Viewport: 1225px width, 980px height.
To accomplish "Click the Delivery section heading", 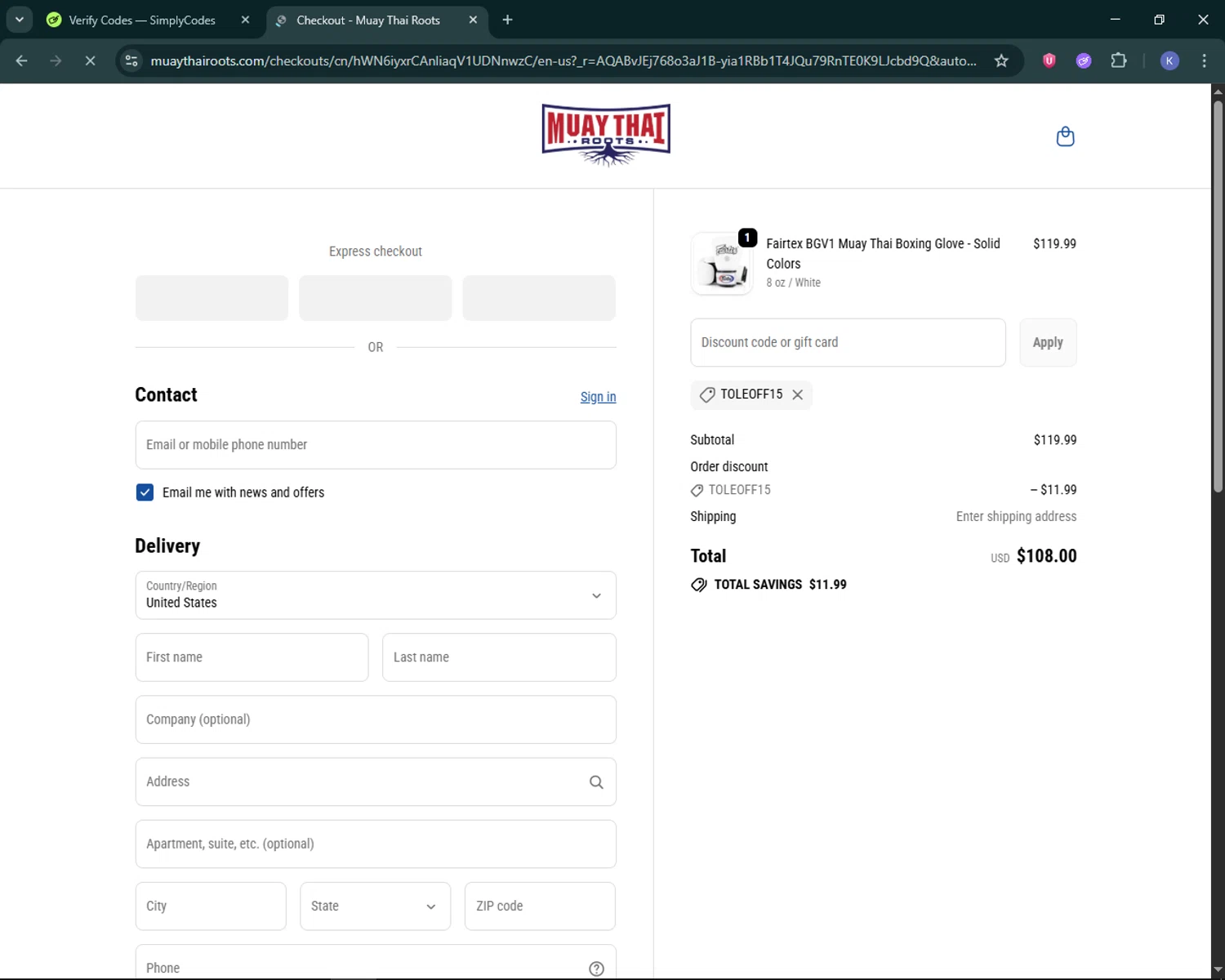I will (167, 546).
